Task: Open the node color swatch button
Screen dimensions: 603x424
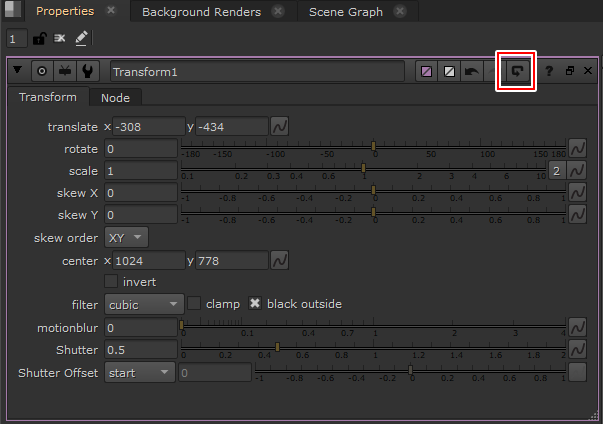Action: [426, 72]
